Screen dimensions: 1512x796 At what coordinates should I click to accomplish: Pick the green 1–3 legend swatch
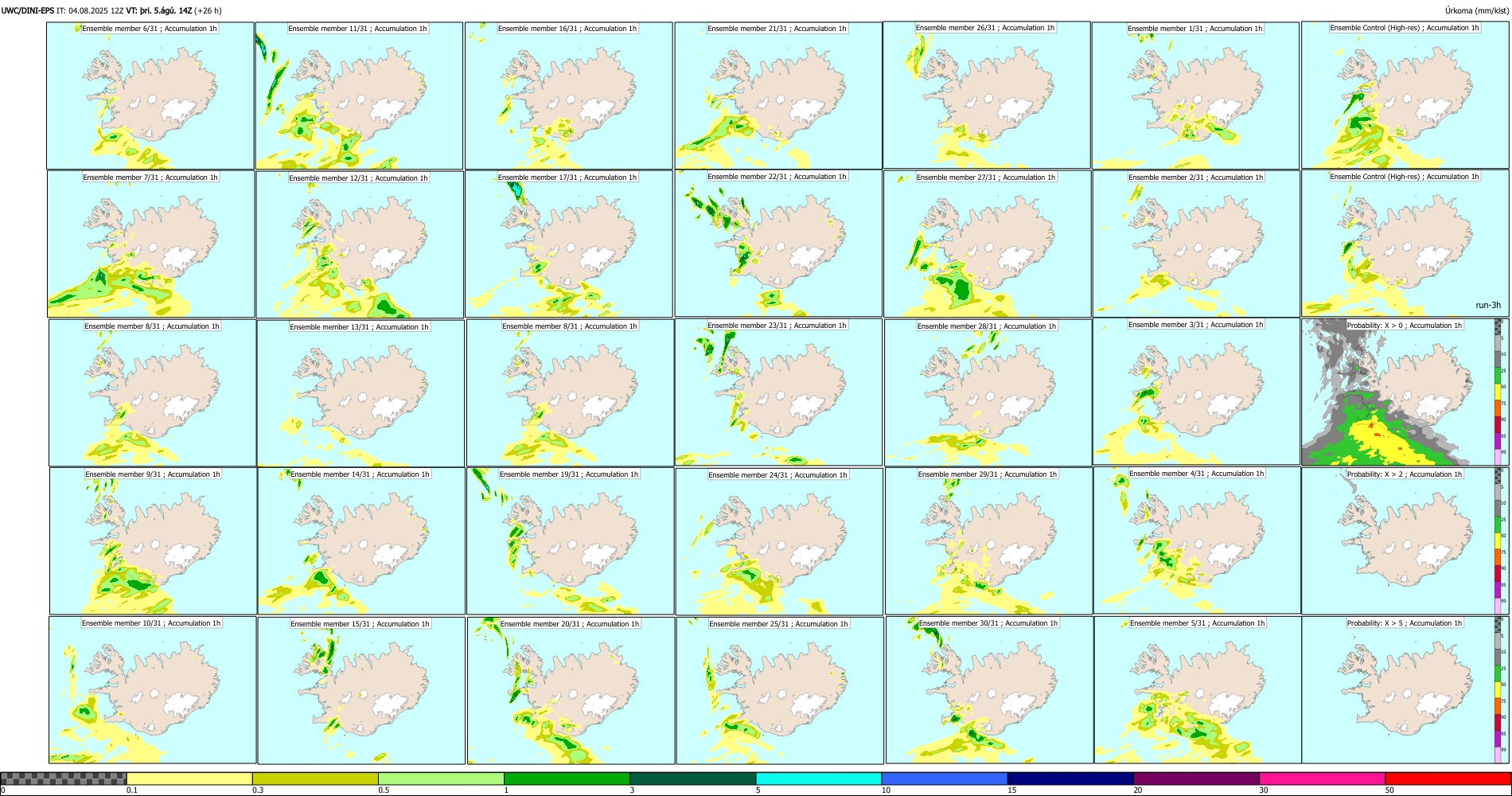(567, 778)
